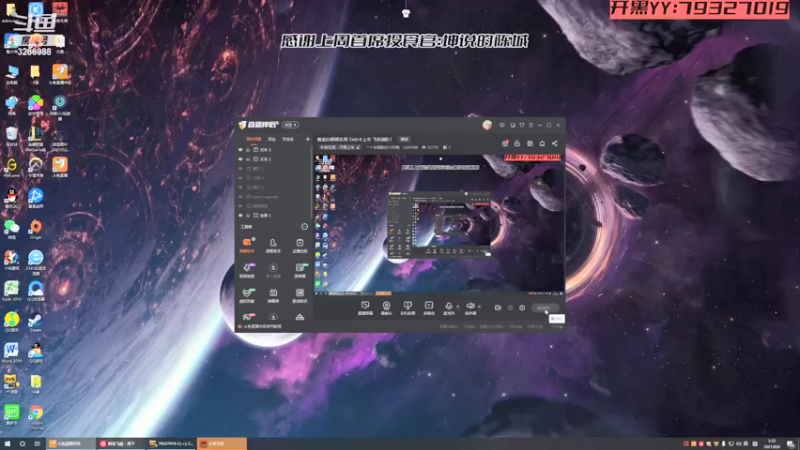Screen dimensions: 800x450
Task: Click the stream preview canvas
Action: (439, 224)
